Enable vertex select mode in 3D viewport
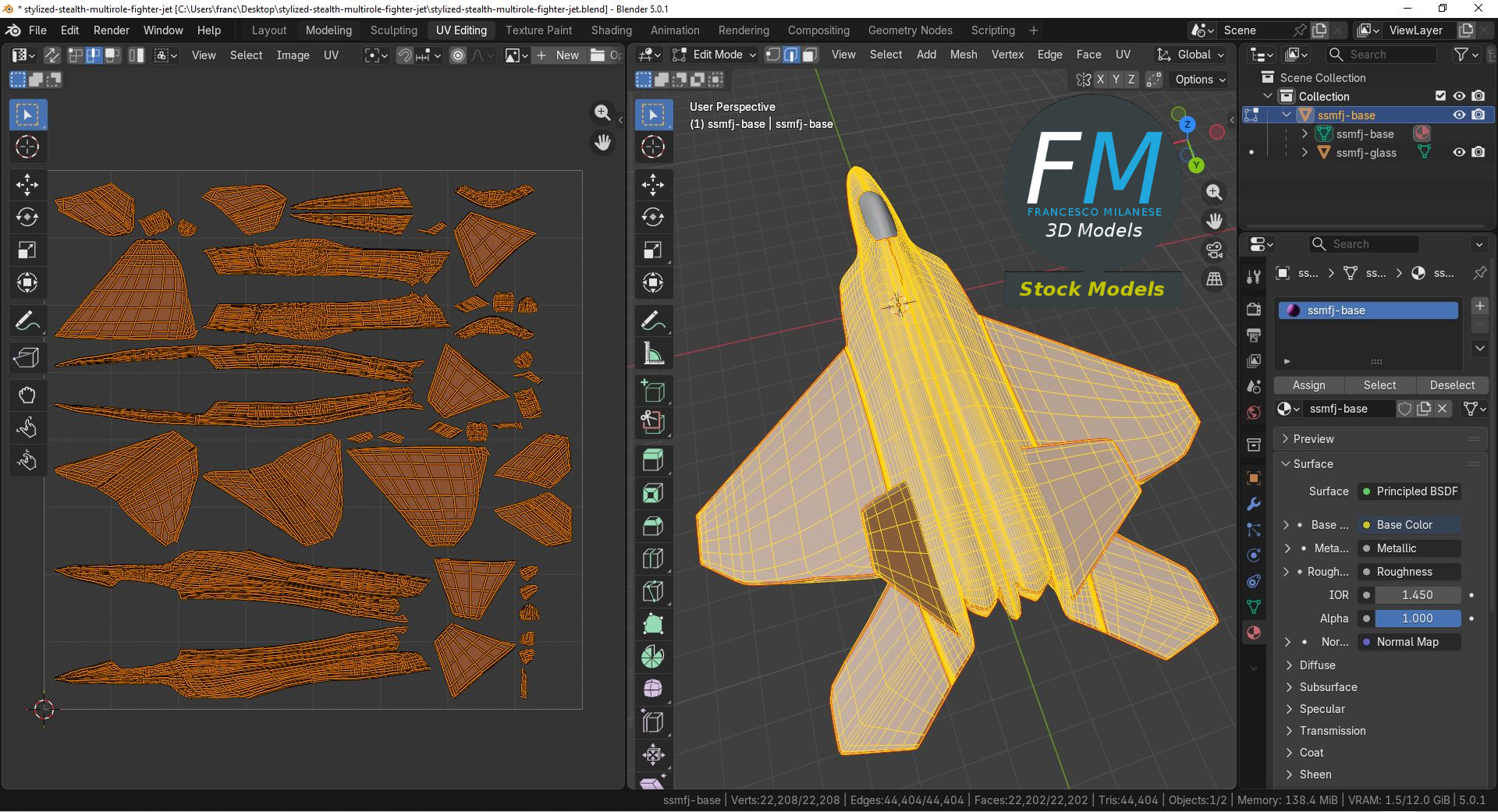 772,55
